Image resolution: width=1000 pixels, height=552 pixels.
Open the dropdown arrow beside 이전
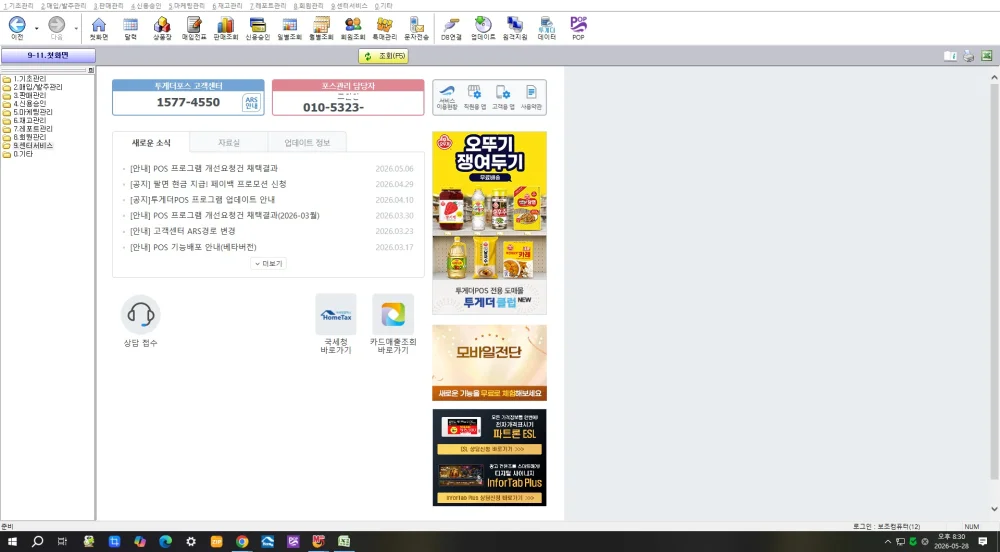[36, 29]
